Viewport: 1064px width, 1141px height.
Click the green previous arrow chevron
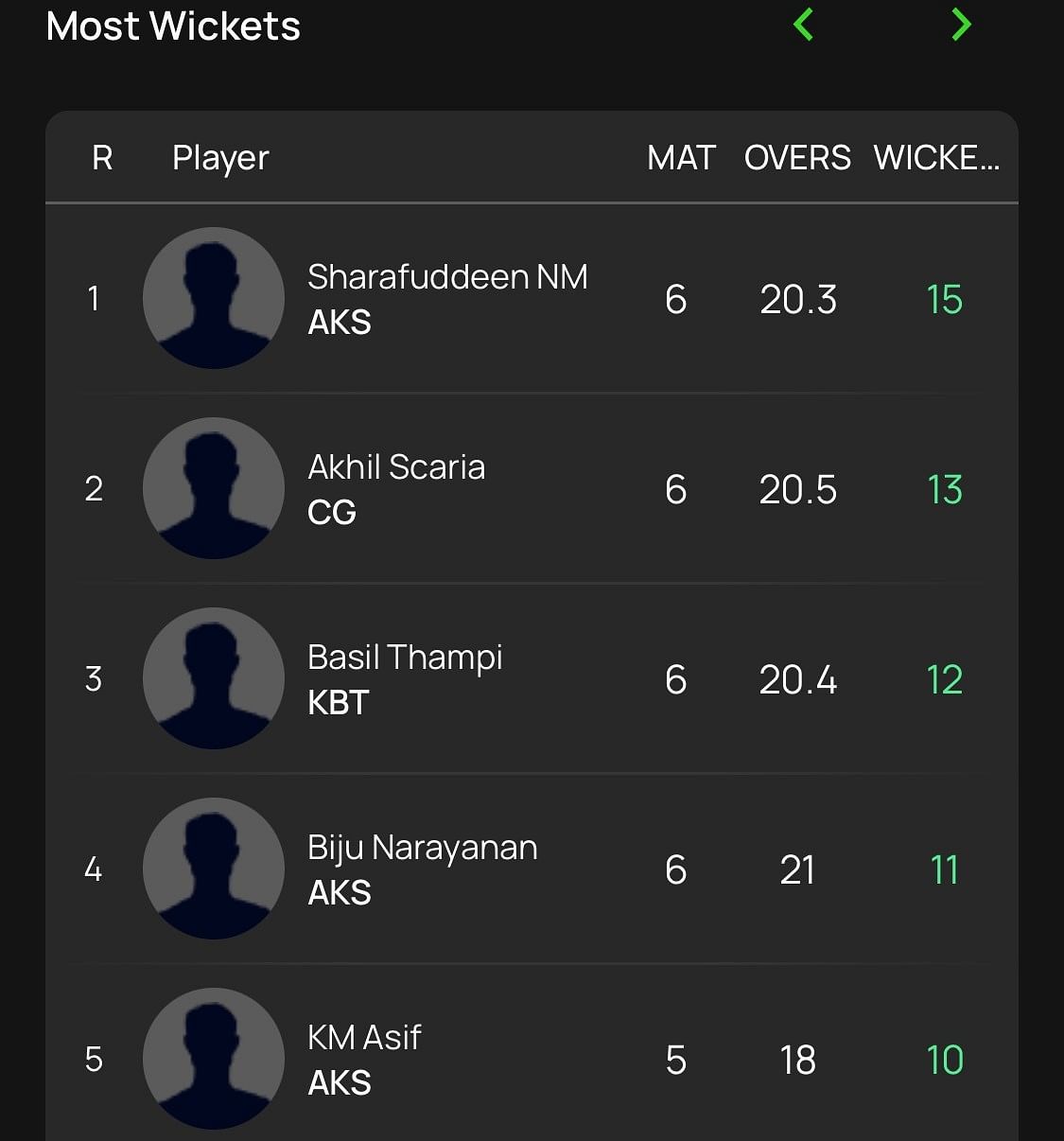click(x=804, y=25)
